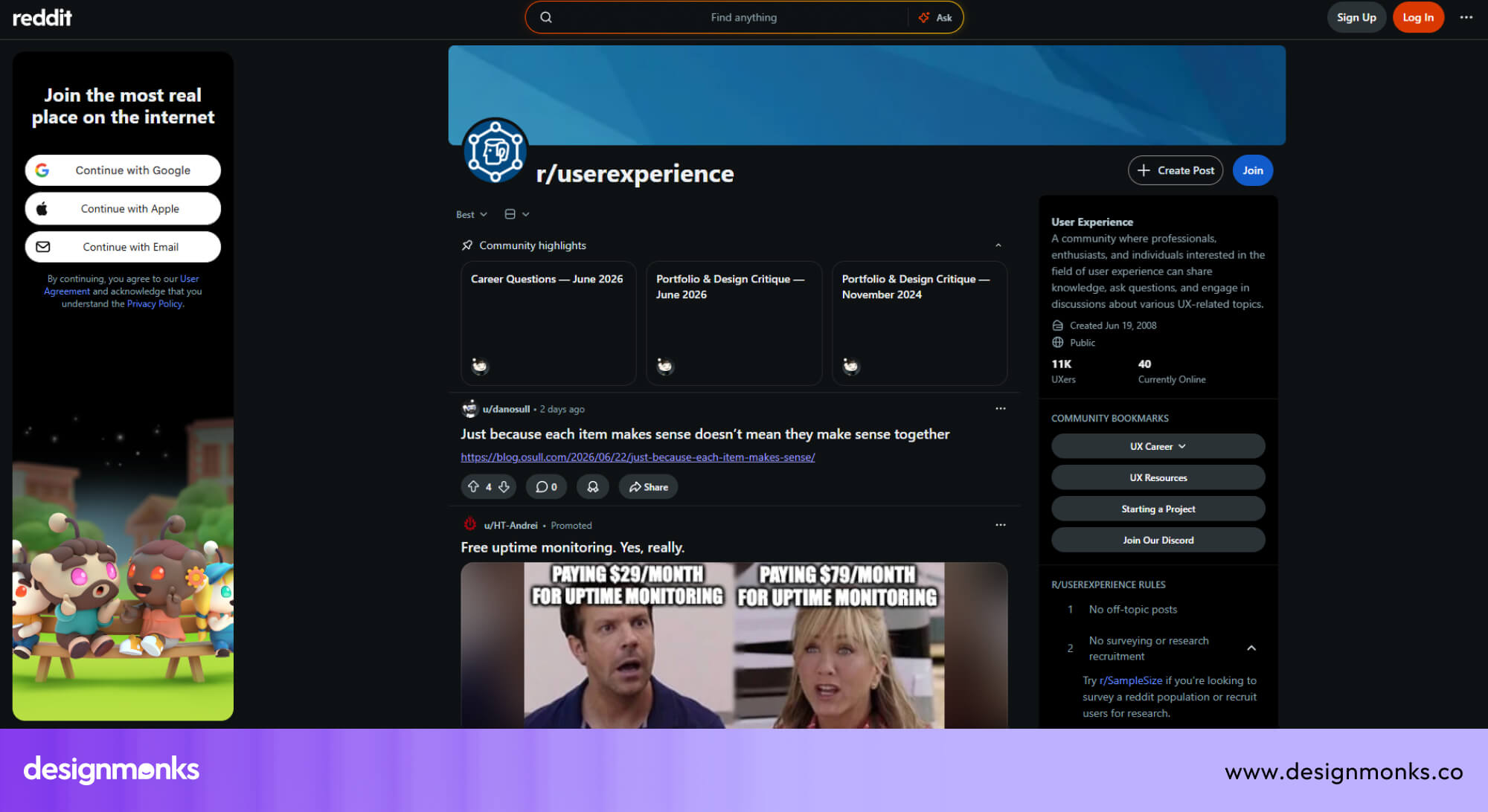
Task: Open comments on the danosull post
Action: 546,486
